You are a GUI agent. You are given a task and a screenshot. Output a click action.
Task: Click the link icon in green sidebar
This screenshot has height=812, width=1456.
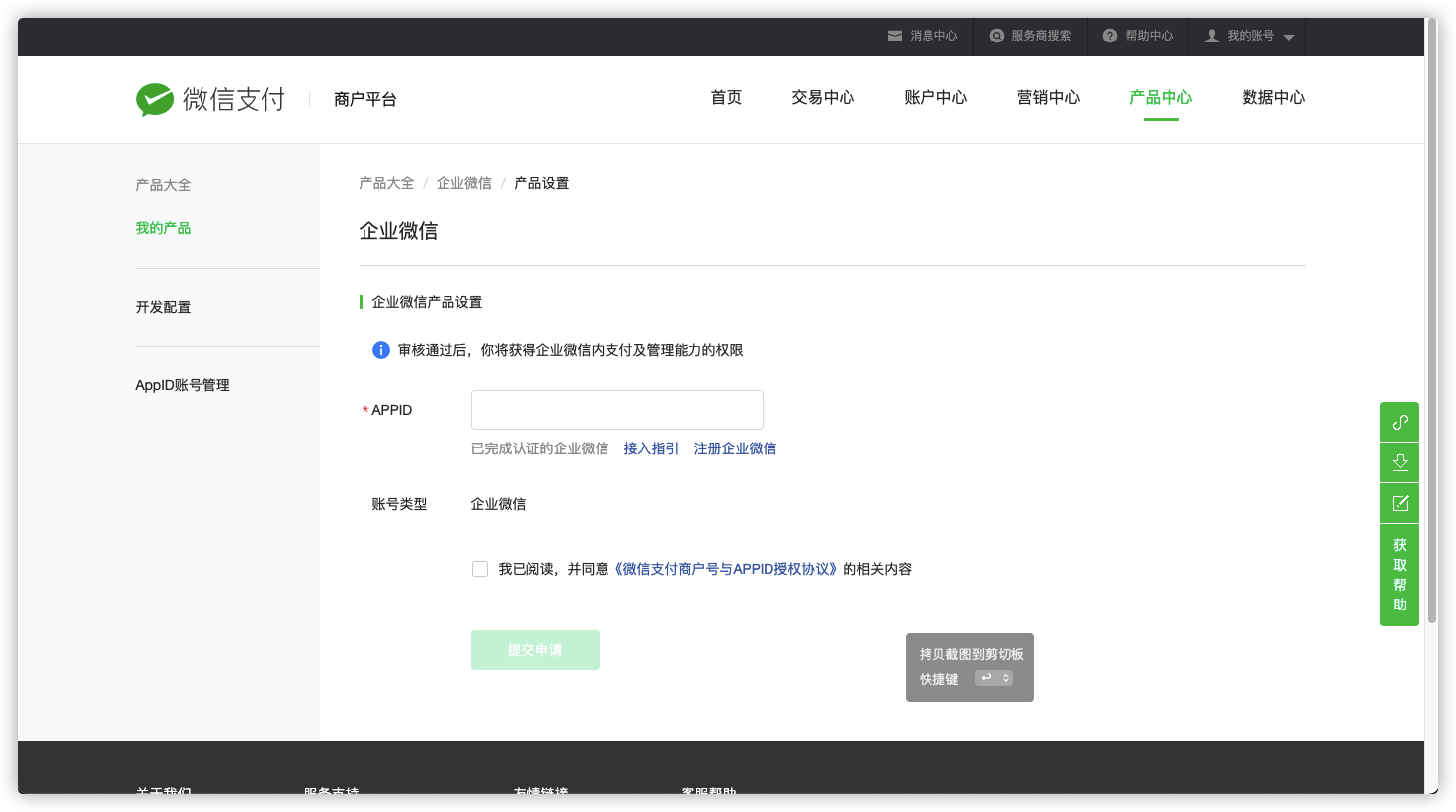(x=1400, y=422)
